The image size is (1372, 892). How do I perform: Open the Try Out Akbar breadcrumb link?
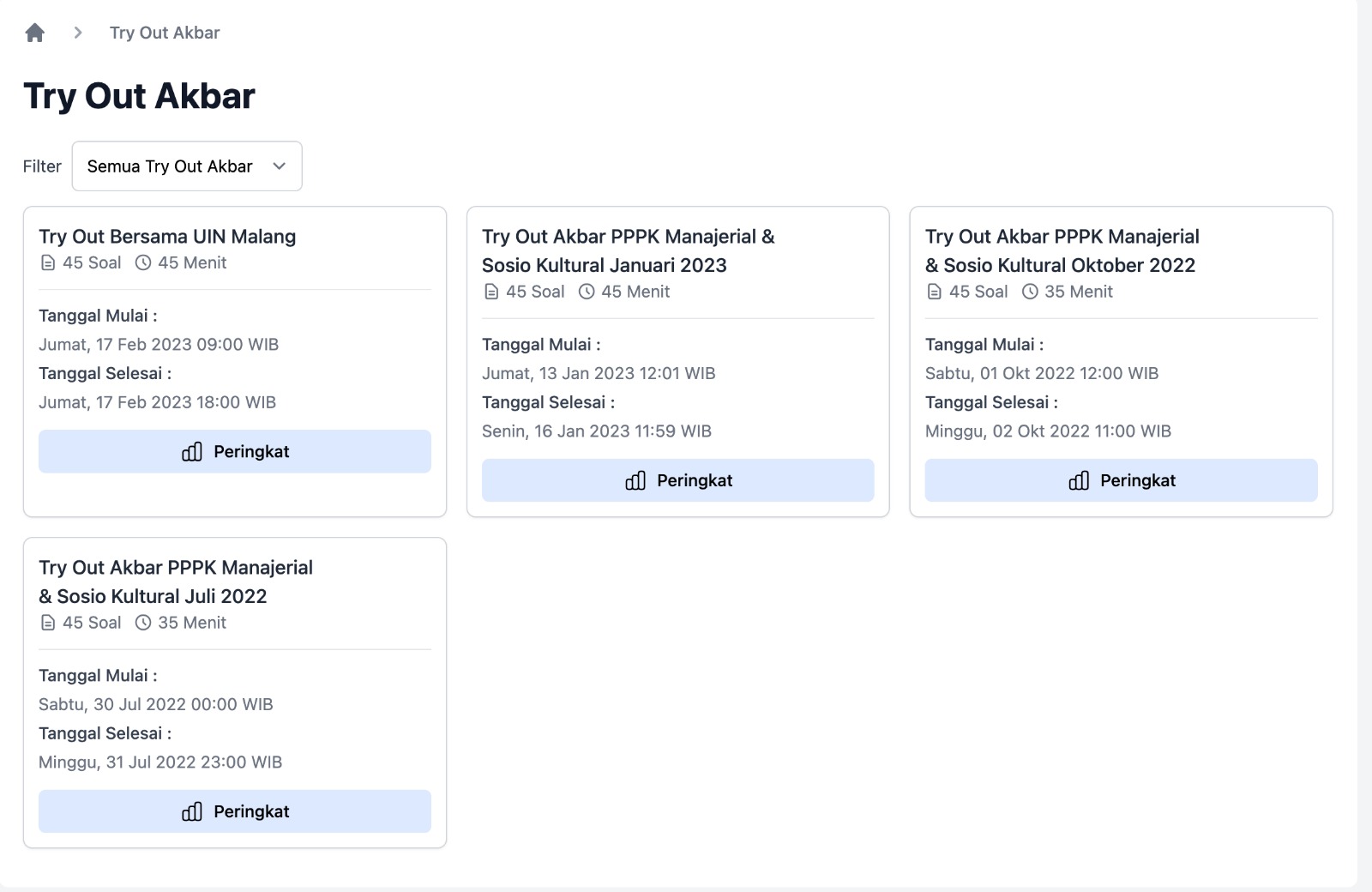pyautogui.click(x=165, y=33)
